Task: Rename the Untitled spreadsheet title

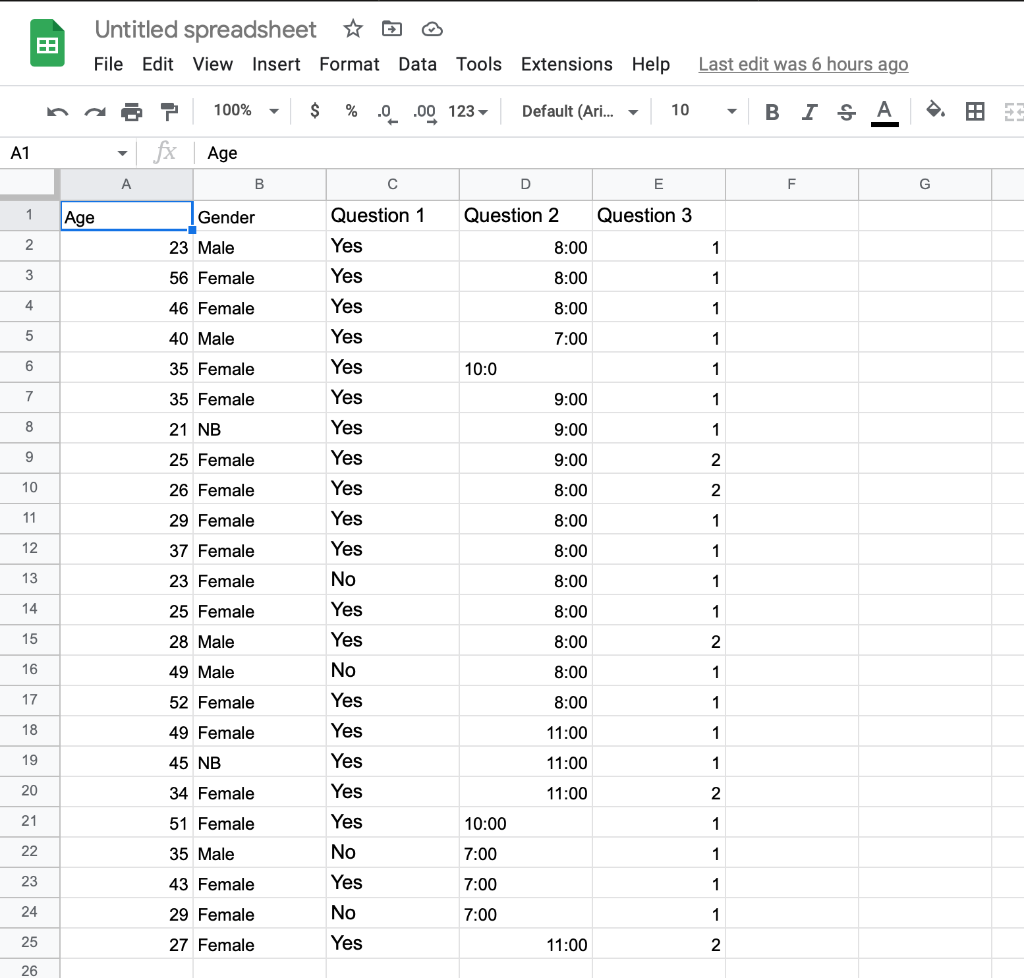Action: point(205,30)
